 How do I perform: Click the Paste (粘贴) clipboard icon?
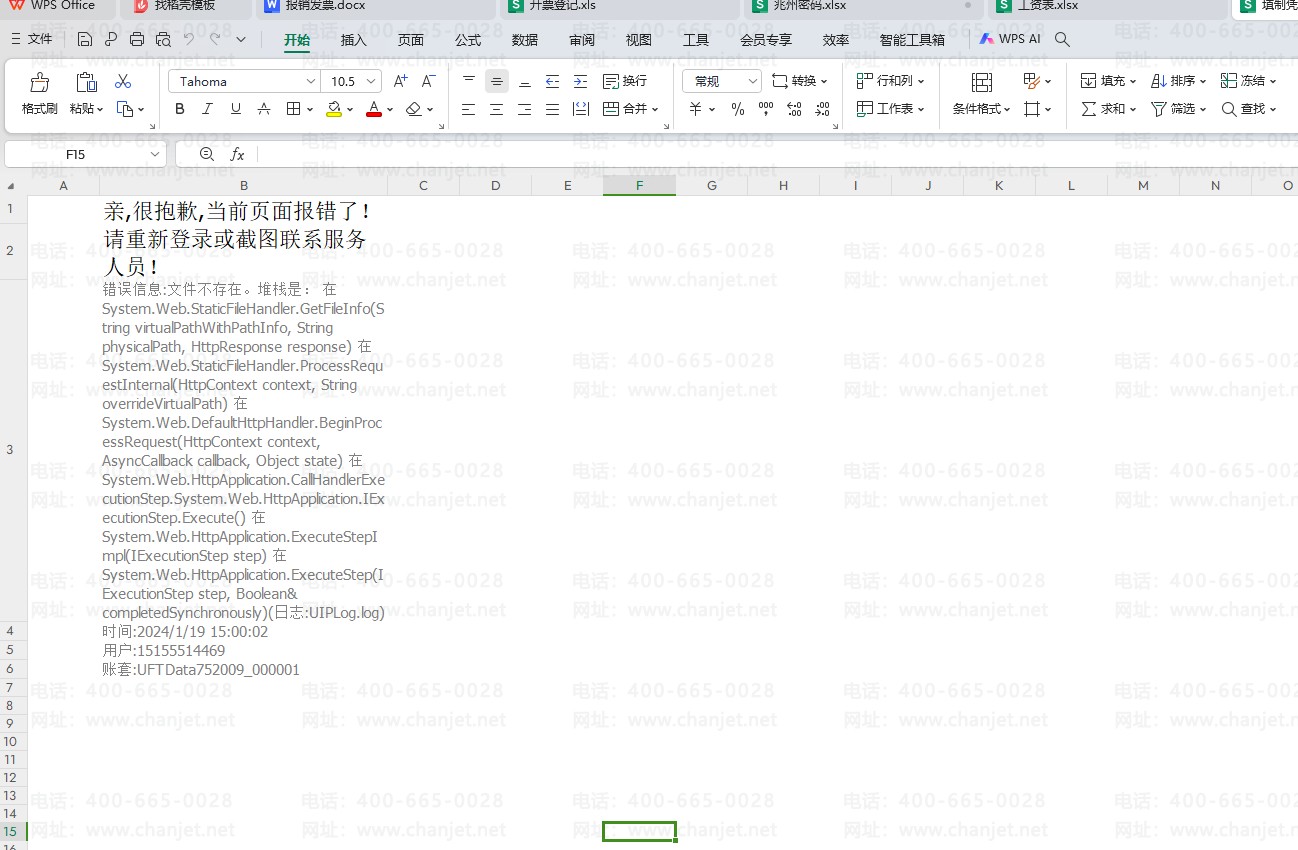(x=87, y=82)
